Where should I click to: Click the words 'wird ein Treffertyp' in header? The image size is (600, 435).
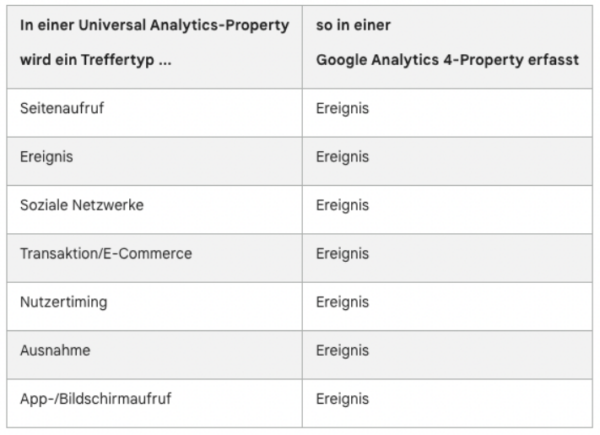[x=87, y=60]
